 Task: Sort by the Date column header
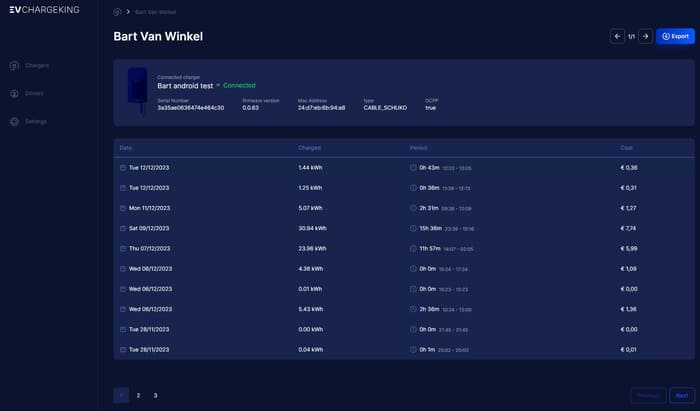126,148
